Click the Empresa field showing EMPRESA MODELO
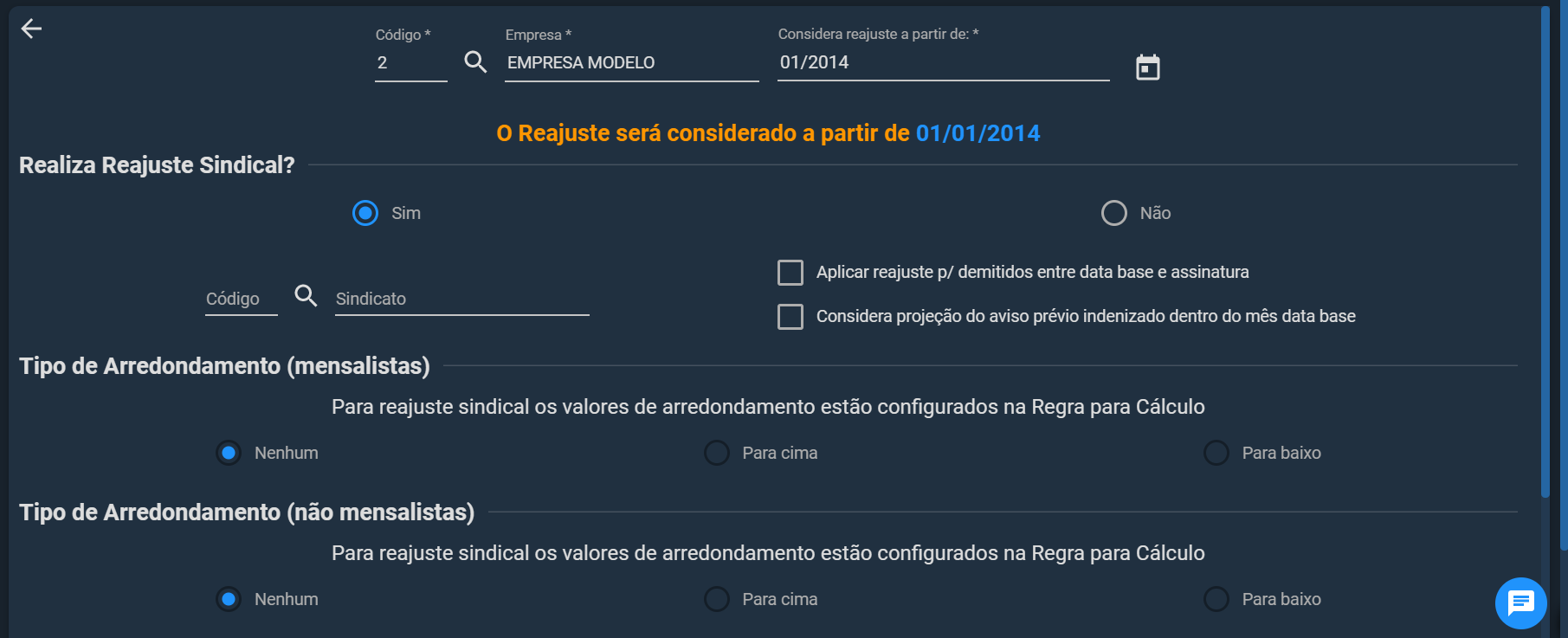This screenshot has width=1568, height=638. [x=632, y=63]
